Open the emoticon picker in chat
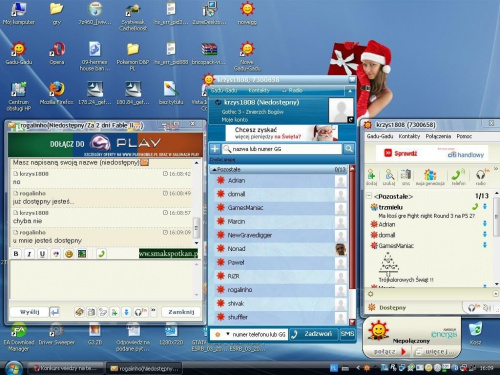This screenshot has width=500, height=375. [x=69, y=254]
